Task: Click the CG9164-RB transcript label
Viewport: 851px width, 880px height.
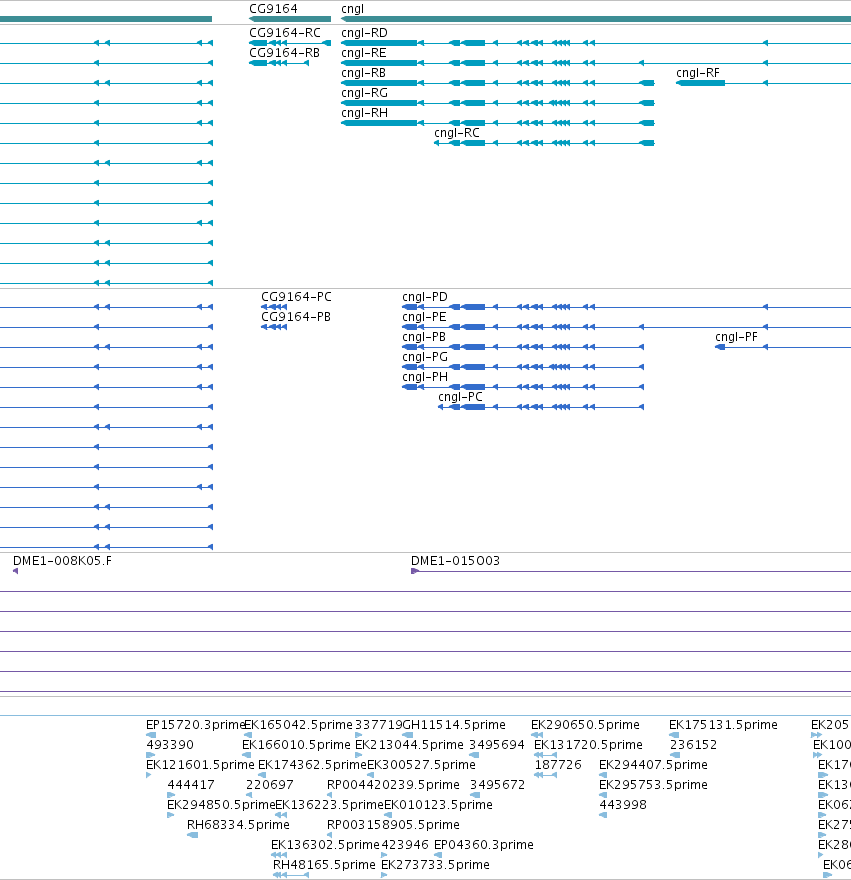Action: 285,53
